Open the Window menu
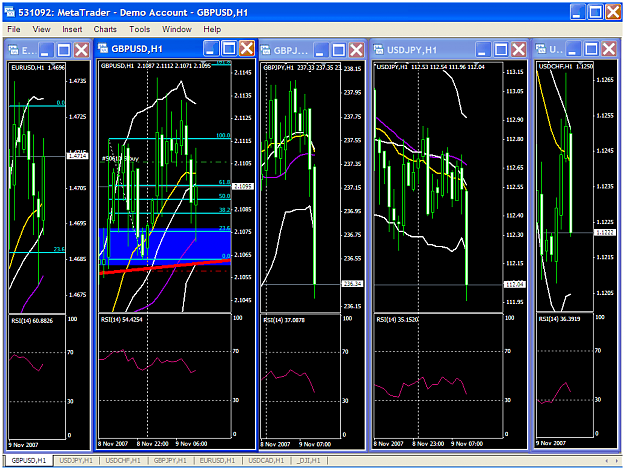This screenshot has width=625, height=470. 177,29
